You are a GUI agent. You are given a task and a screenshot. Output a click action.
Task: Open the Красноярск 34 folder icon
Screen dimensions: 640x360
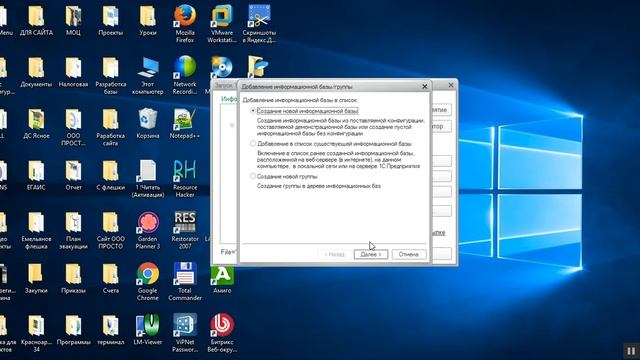point(36,326)
